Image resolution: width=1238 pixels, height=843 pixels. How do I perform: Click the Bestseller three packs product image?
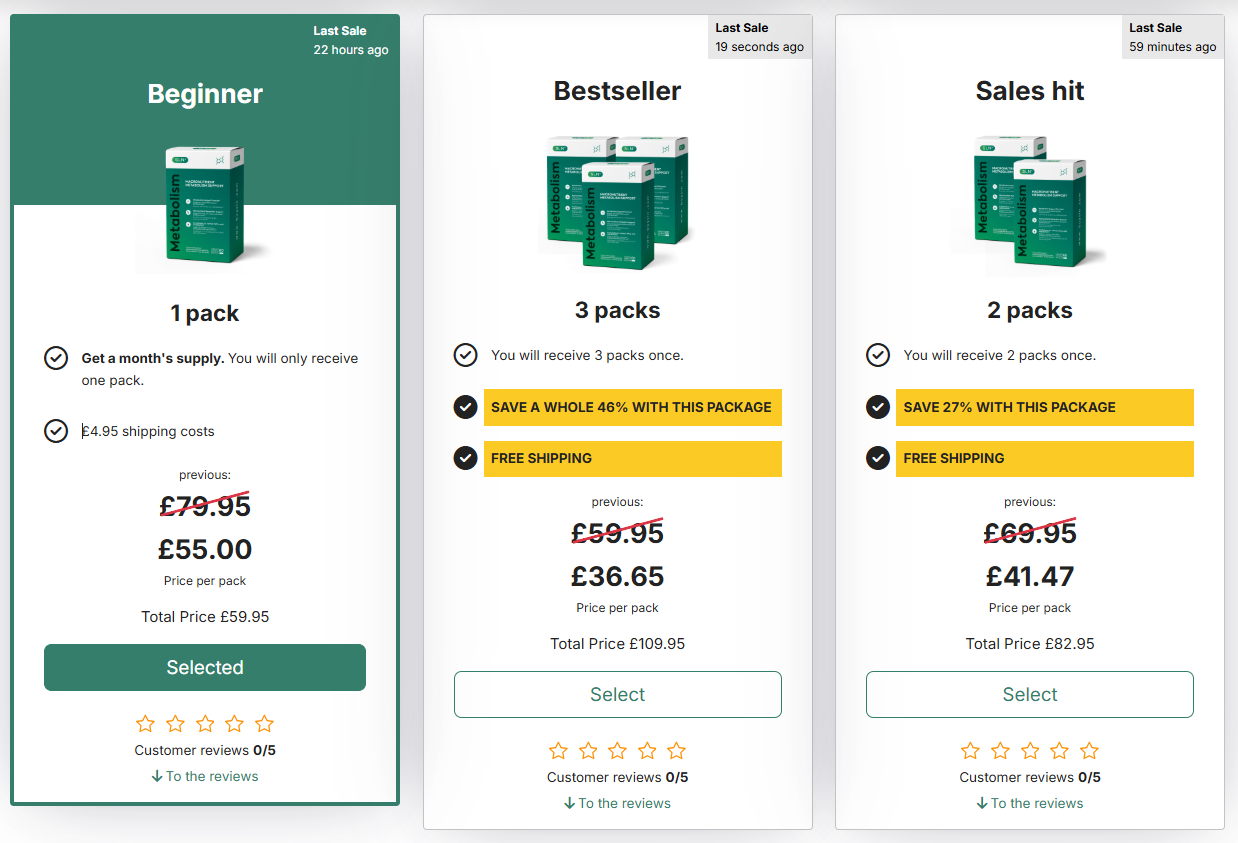pyautogui.click(x=618, y=200)
